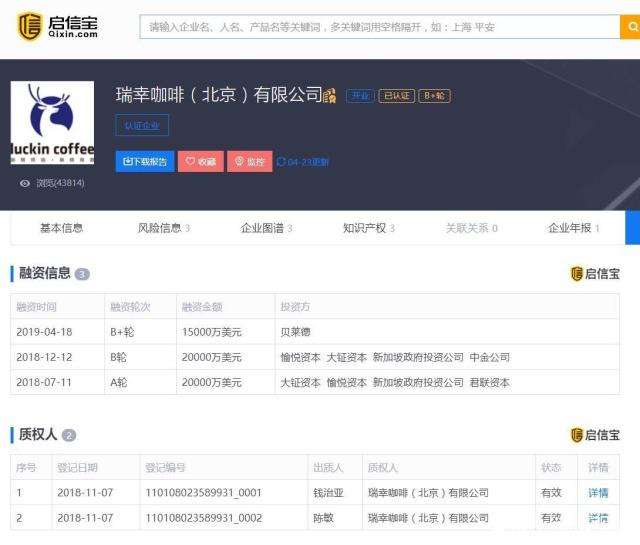
Task: Select registration number 110108023589931_0002
Action: pyautogui.click(x=204, y=518)
